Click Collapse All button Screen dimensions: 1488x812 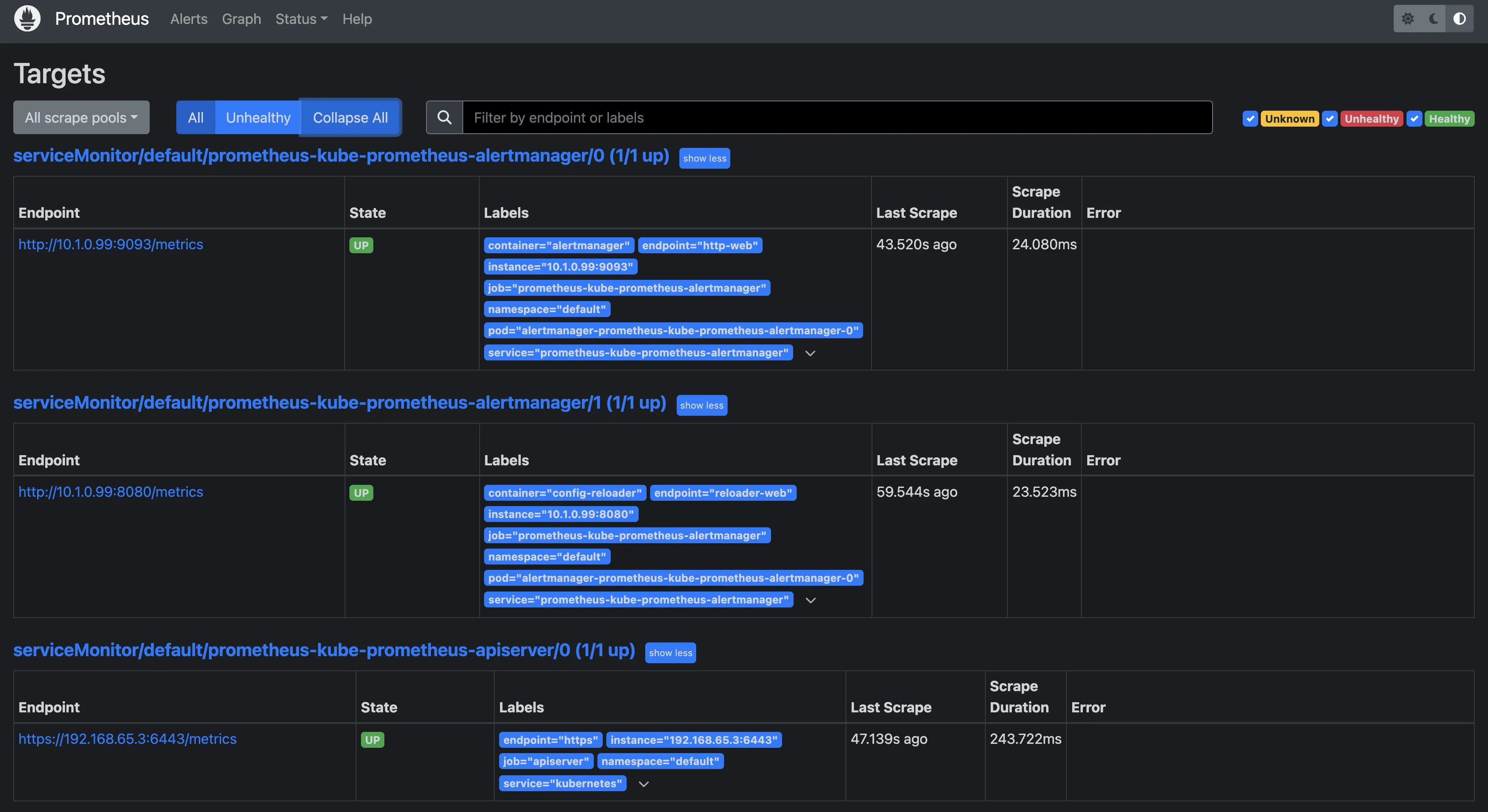351,118
